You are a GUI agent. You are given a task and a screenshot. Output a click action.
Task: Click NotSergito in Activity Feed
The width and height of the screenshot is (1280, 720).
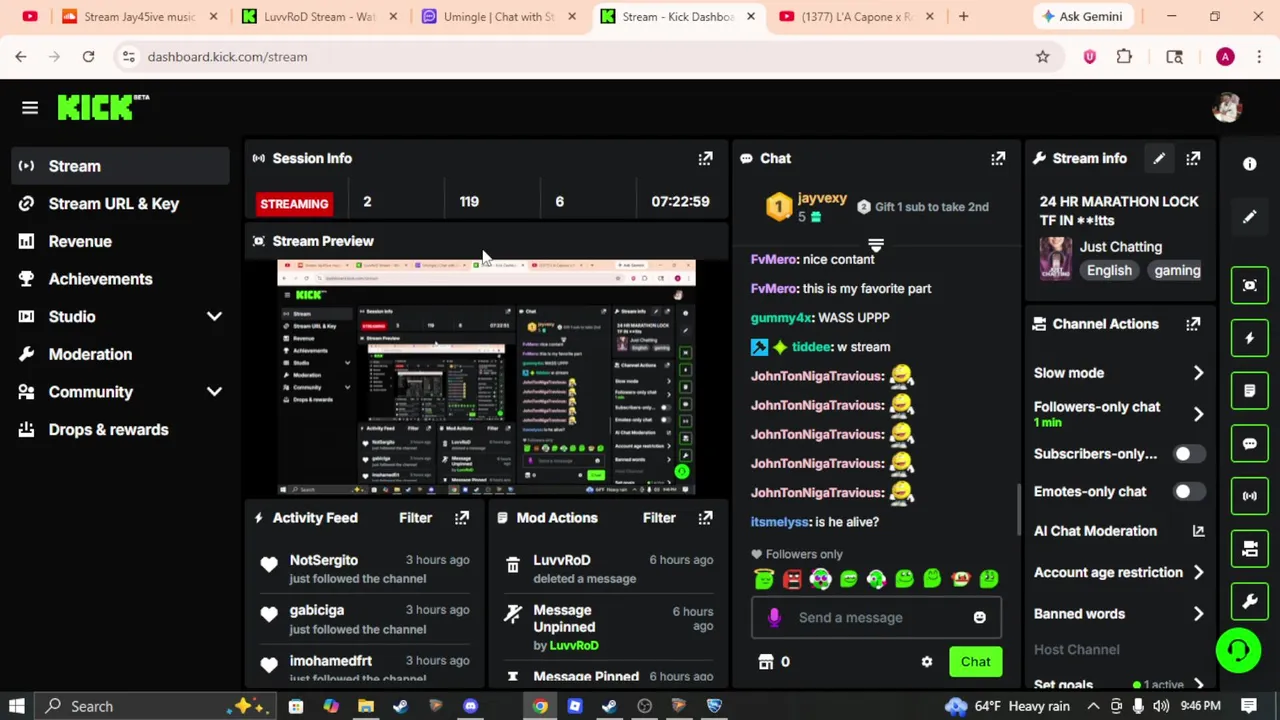323,560
